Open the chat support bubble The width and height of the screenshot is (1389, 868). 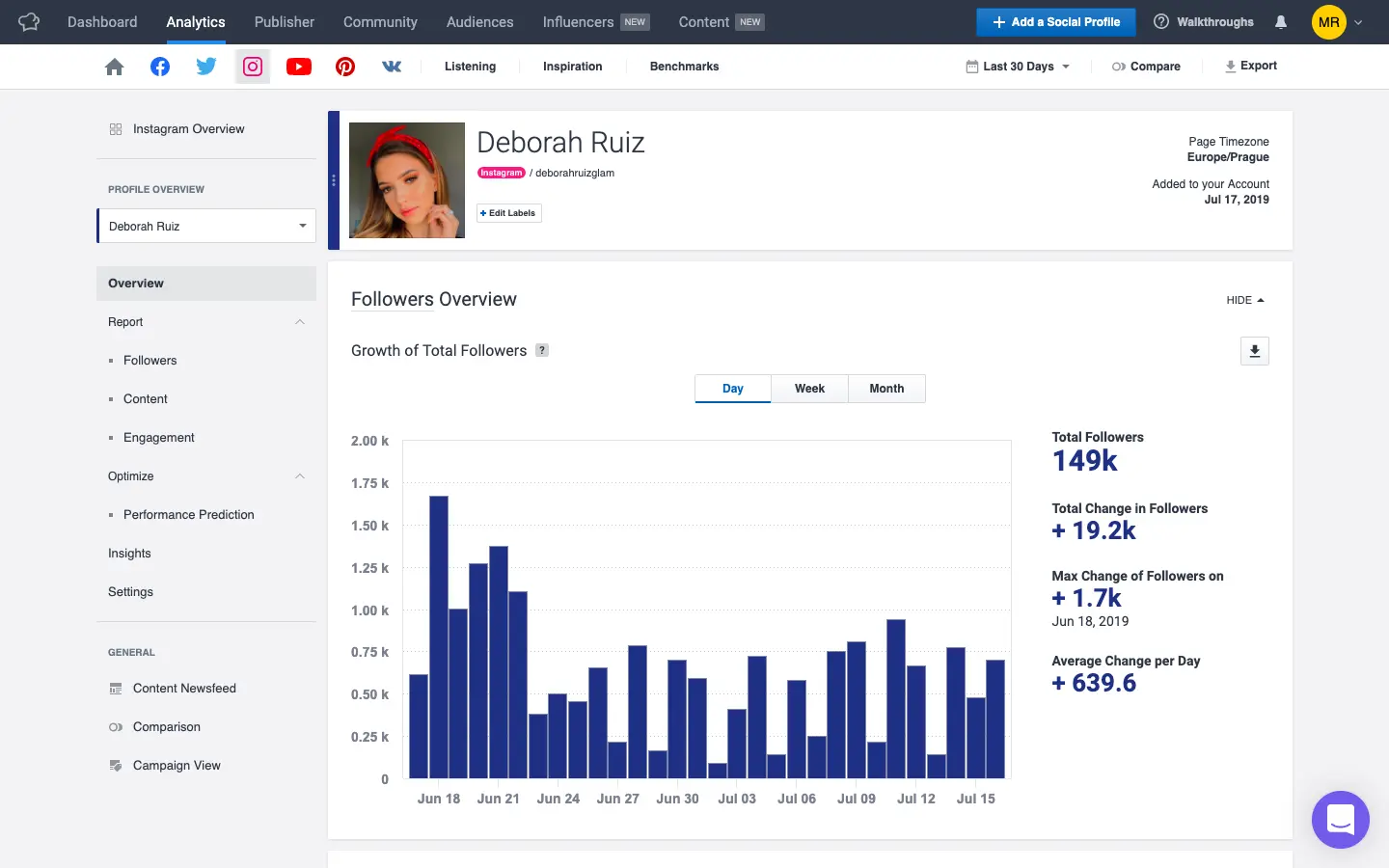[1340, 820]
